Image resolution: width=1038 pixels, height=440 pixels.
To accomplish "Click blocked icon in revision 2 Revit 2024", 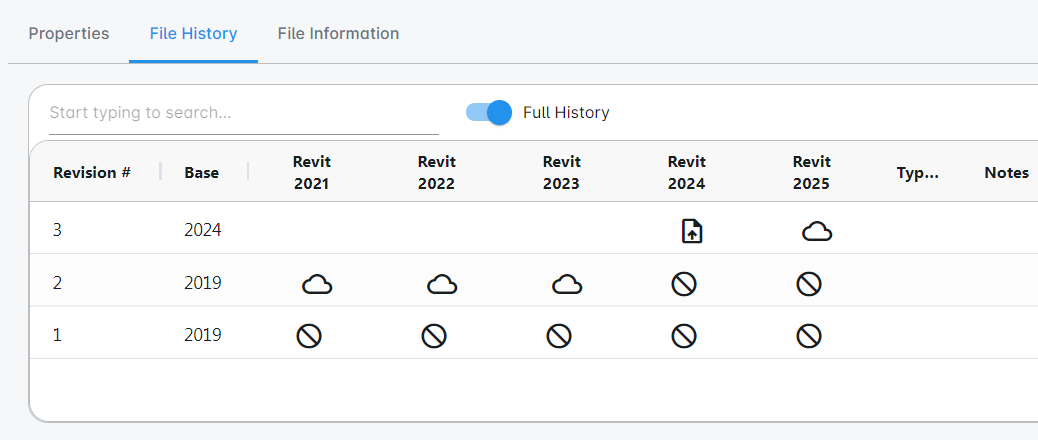I will 684,285.
